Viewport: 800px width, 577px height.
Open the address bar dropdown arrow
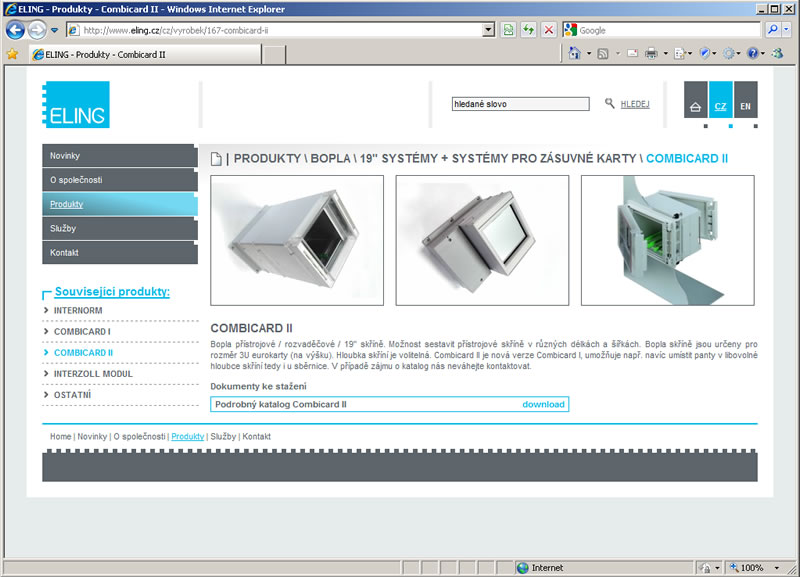click(488, 30)
